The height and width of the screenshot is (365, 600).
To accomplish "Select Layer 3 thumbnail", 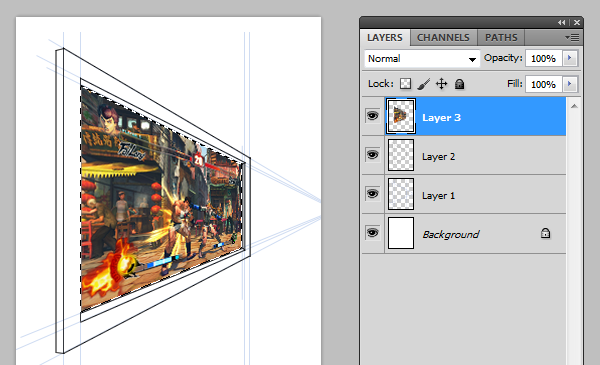I will (x=401, y=116).
